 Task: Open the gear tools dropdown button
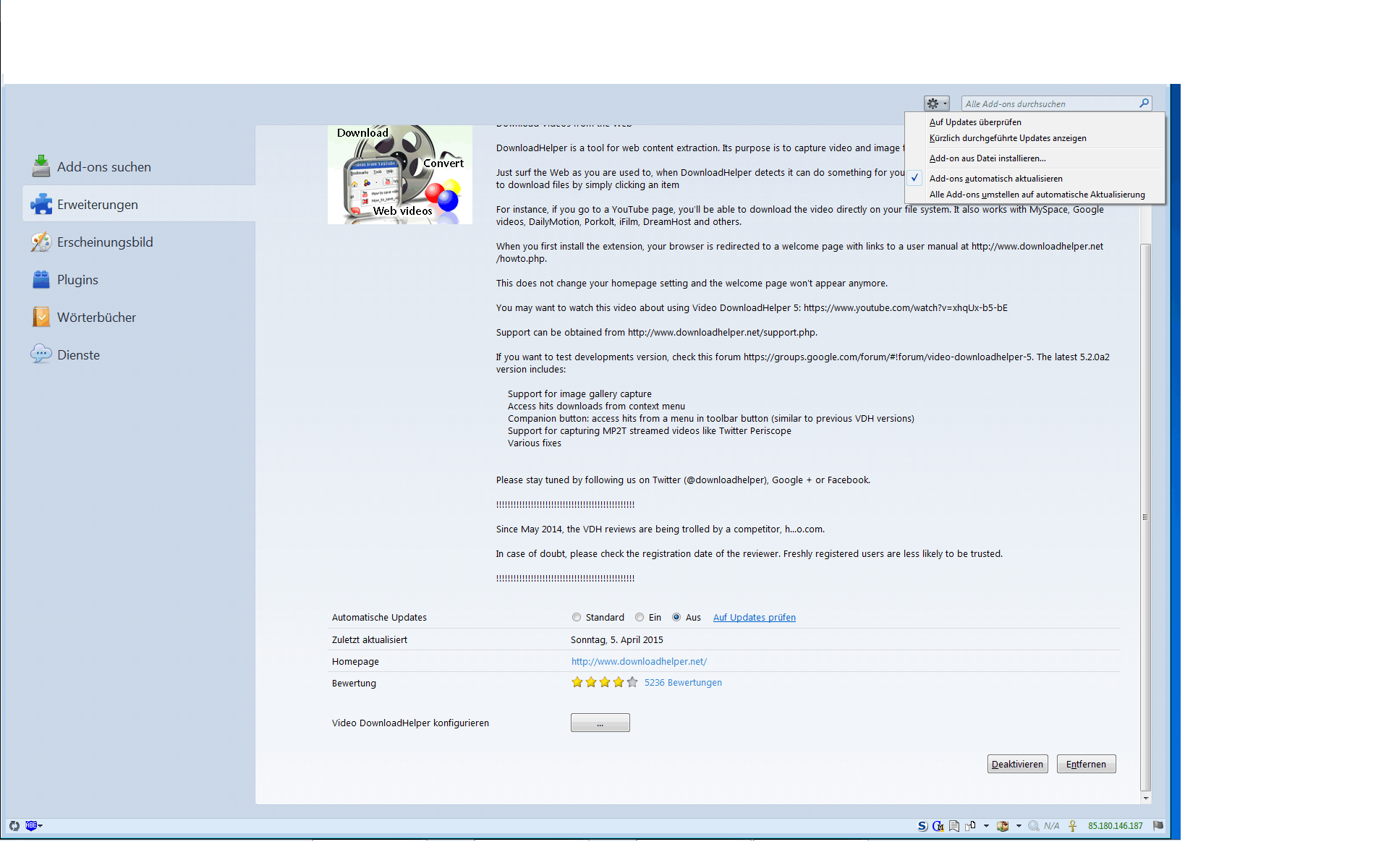[x=936, y=103]
